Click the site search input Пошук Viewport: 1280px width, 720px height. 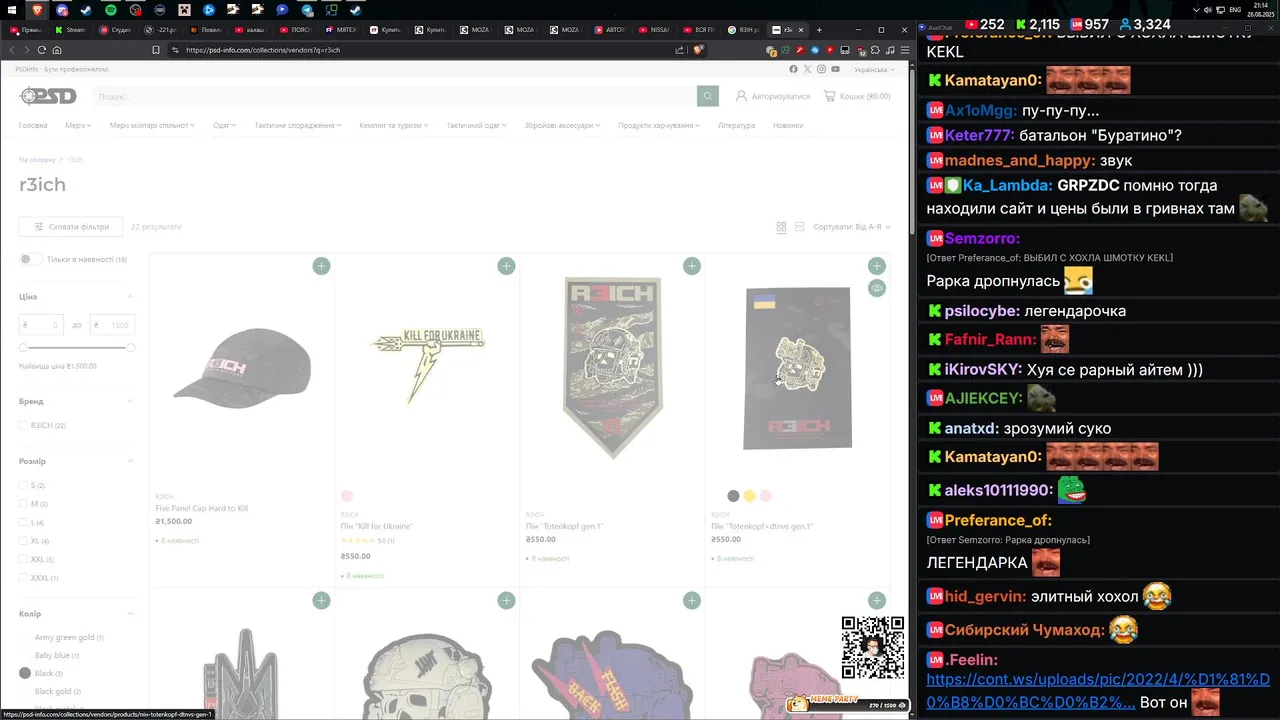[x=395, y=96]
